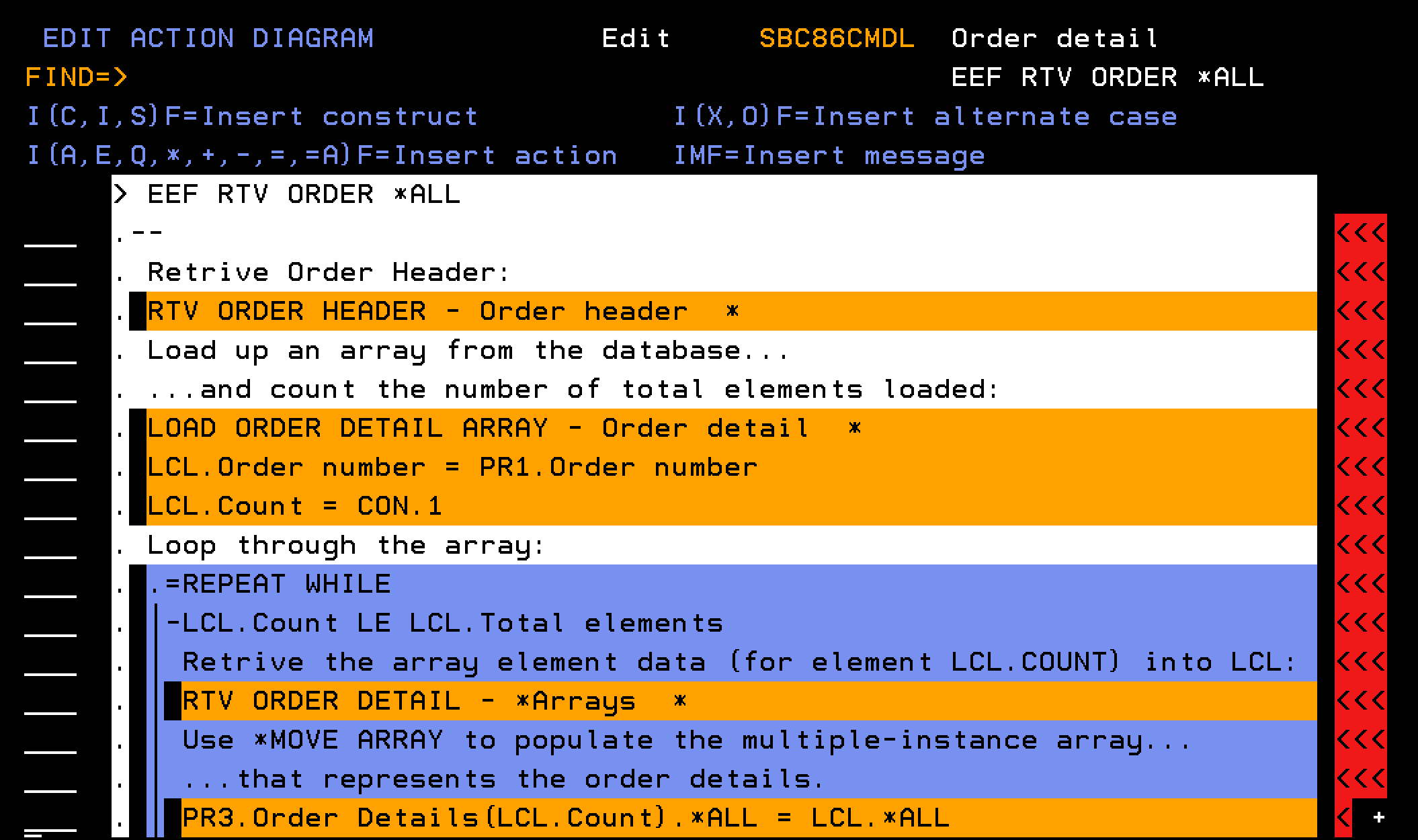Click the PR3.Order Details(LCL.Count).*ALL assignment line
Screen dimensions: 1418x840
(x=565, y=818)
